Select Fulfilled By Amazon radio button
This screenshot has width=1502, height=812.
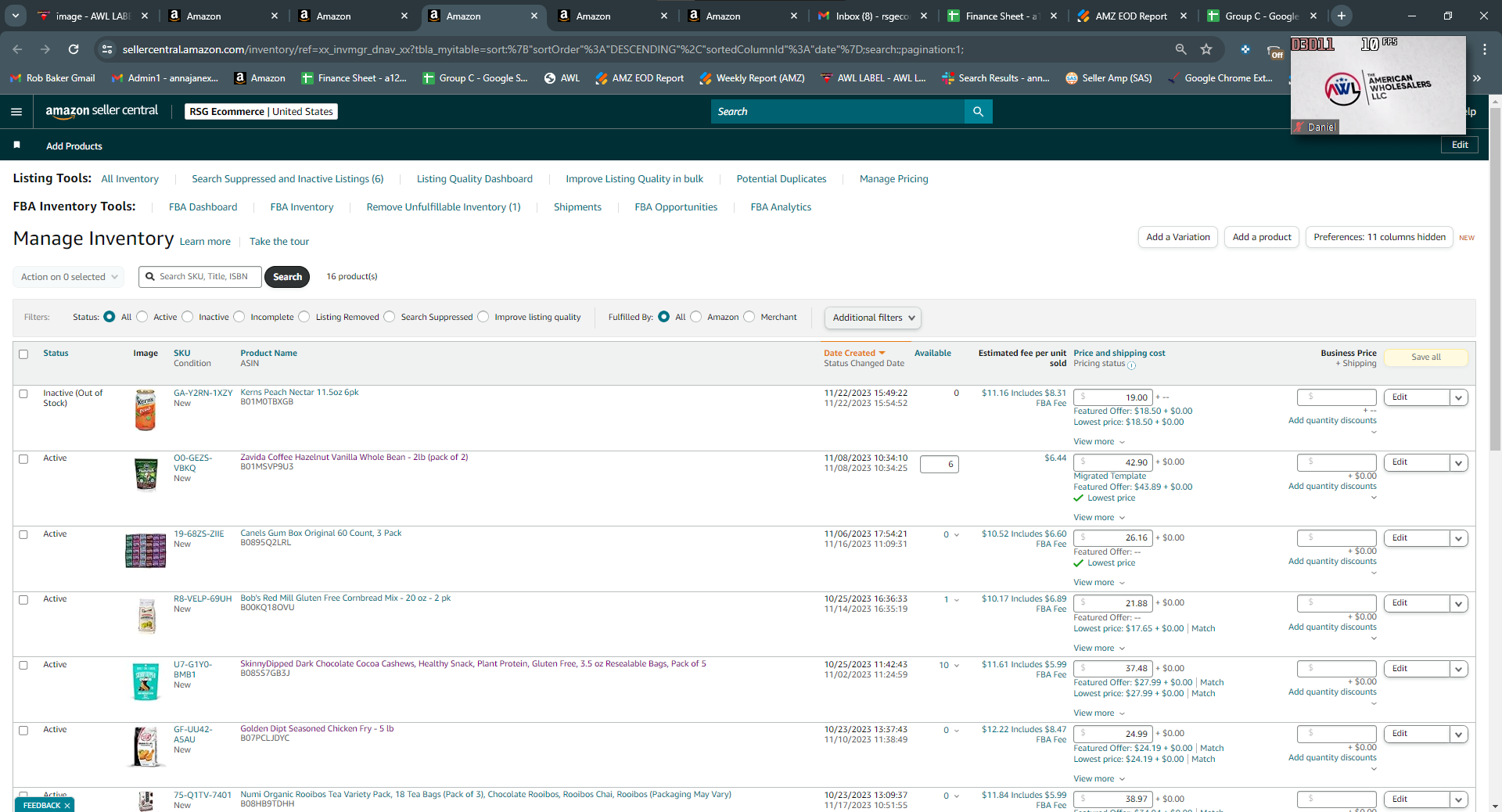(696, 317)
